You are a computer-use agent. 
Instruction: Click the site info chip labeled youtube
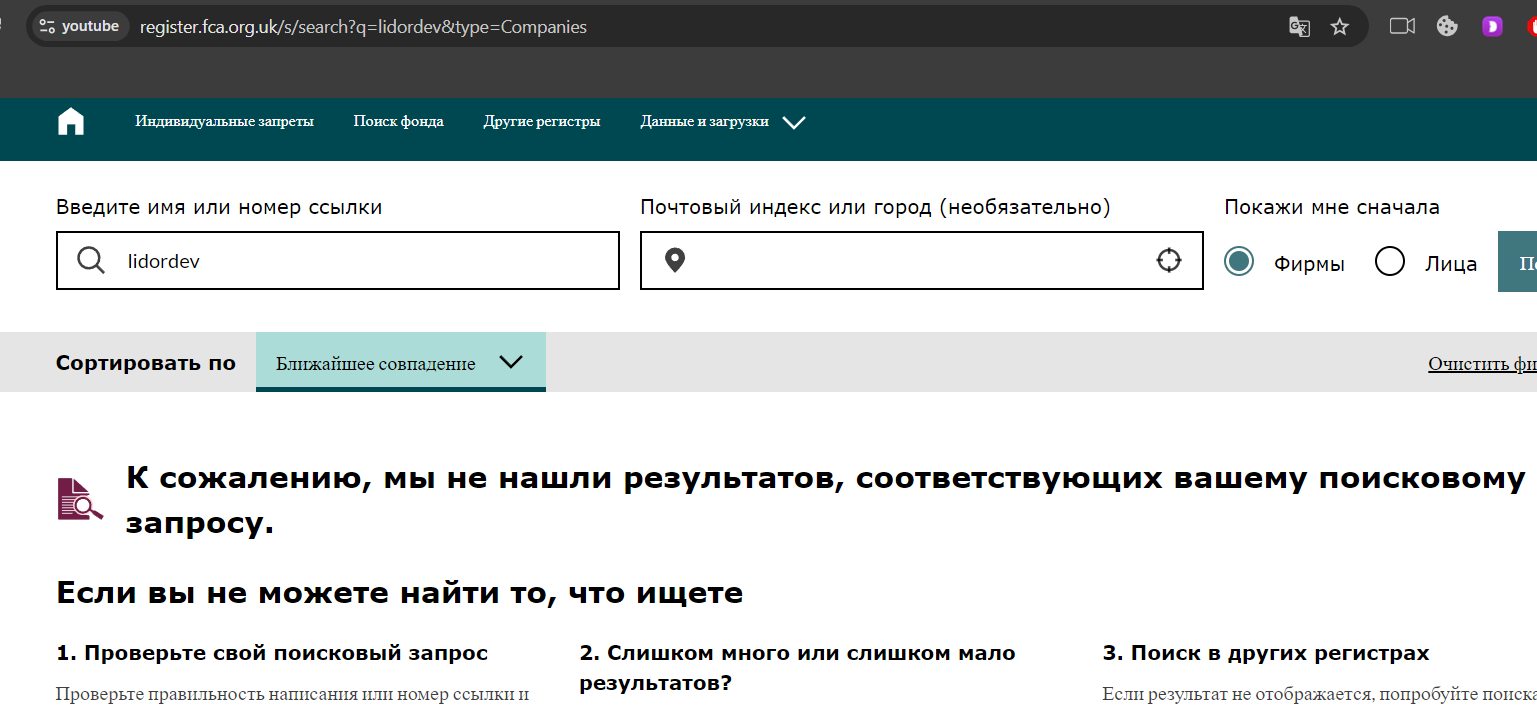79,27
